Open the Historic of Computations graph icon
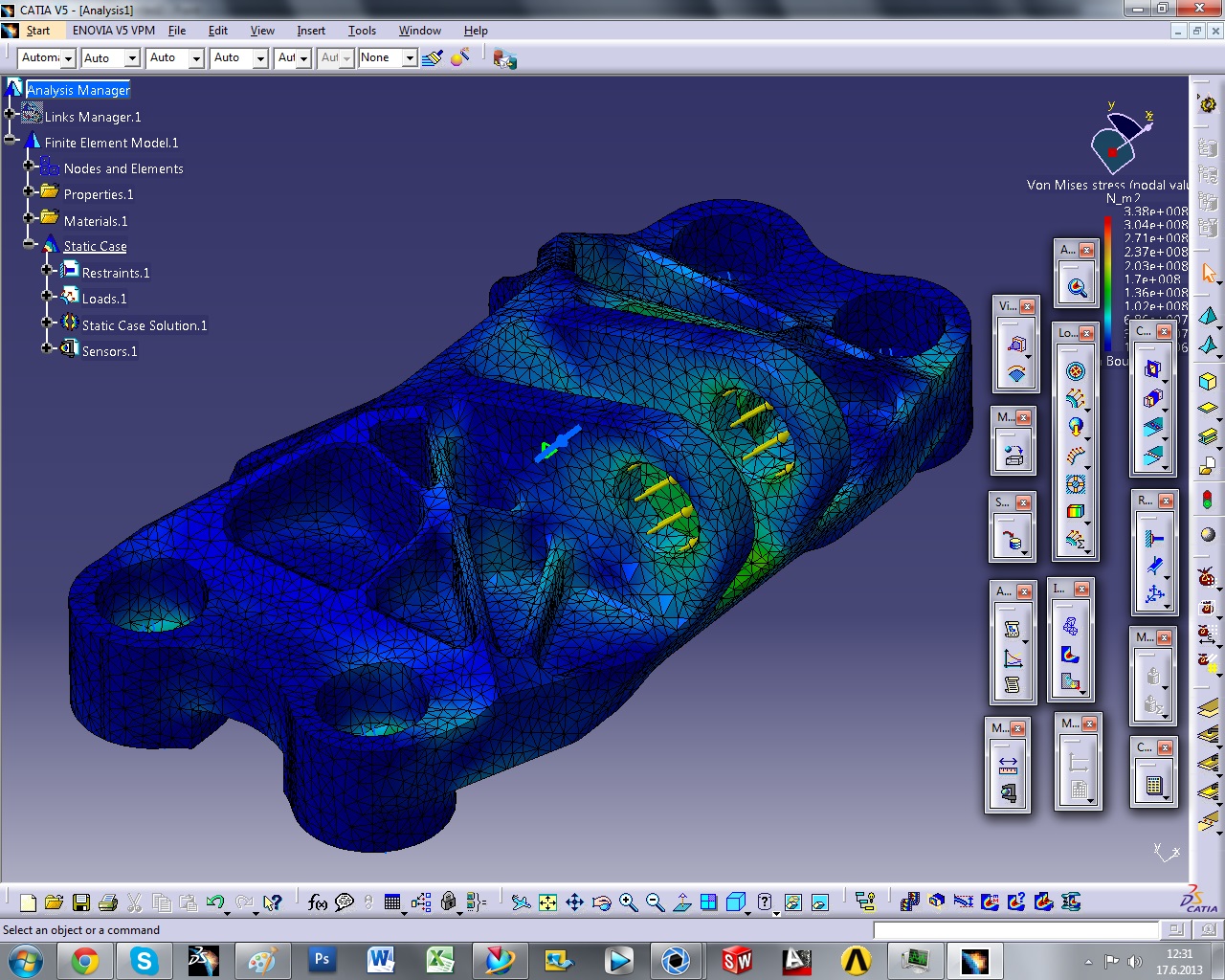 point(1013,657)
